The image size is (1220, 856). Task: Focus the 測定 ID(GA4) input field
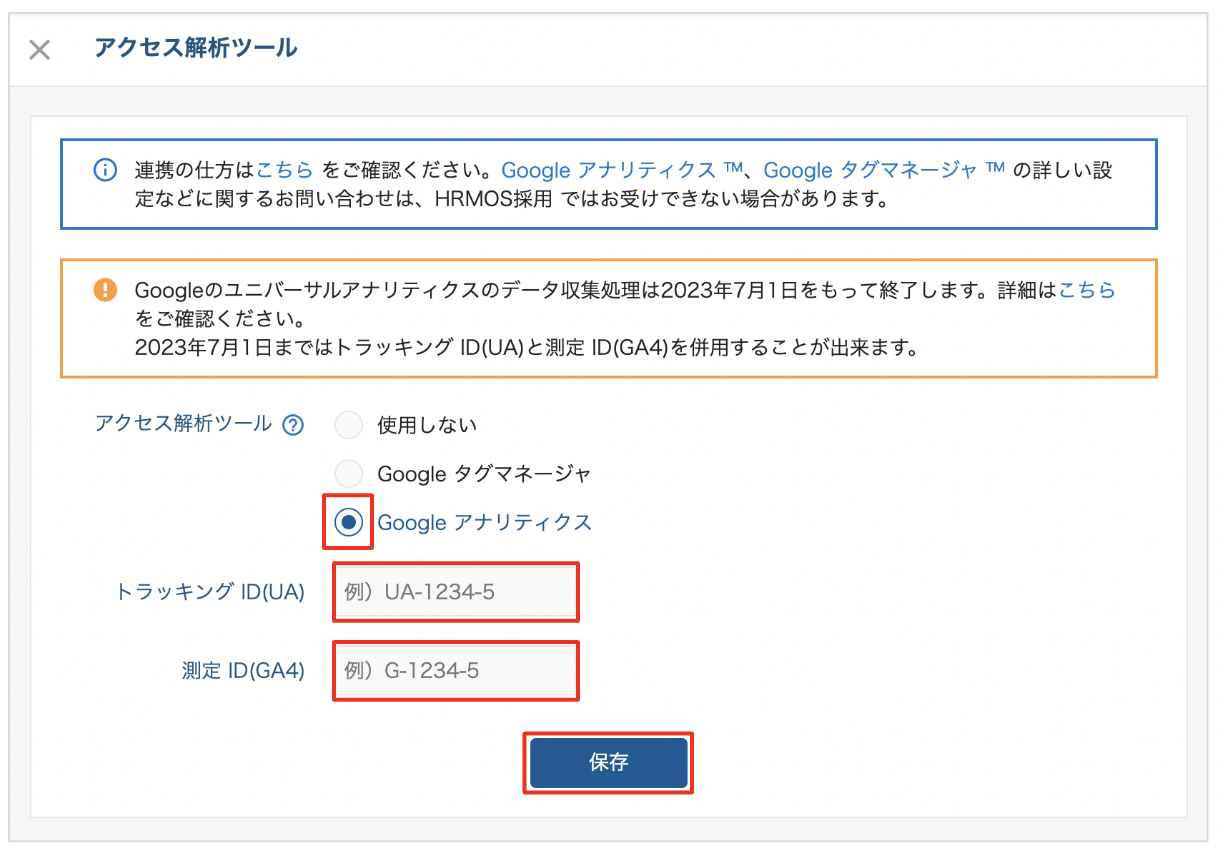(x=455, y=670)
